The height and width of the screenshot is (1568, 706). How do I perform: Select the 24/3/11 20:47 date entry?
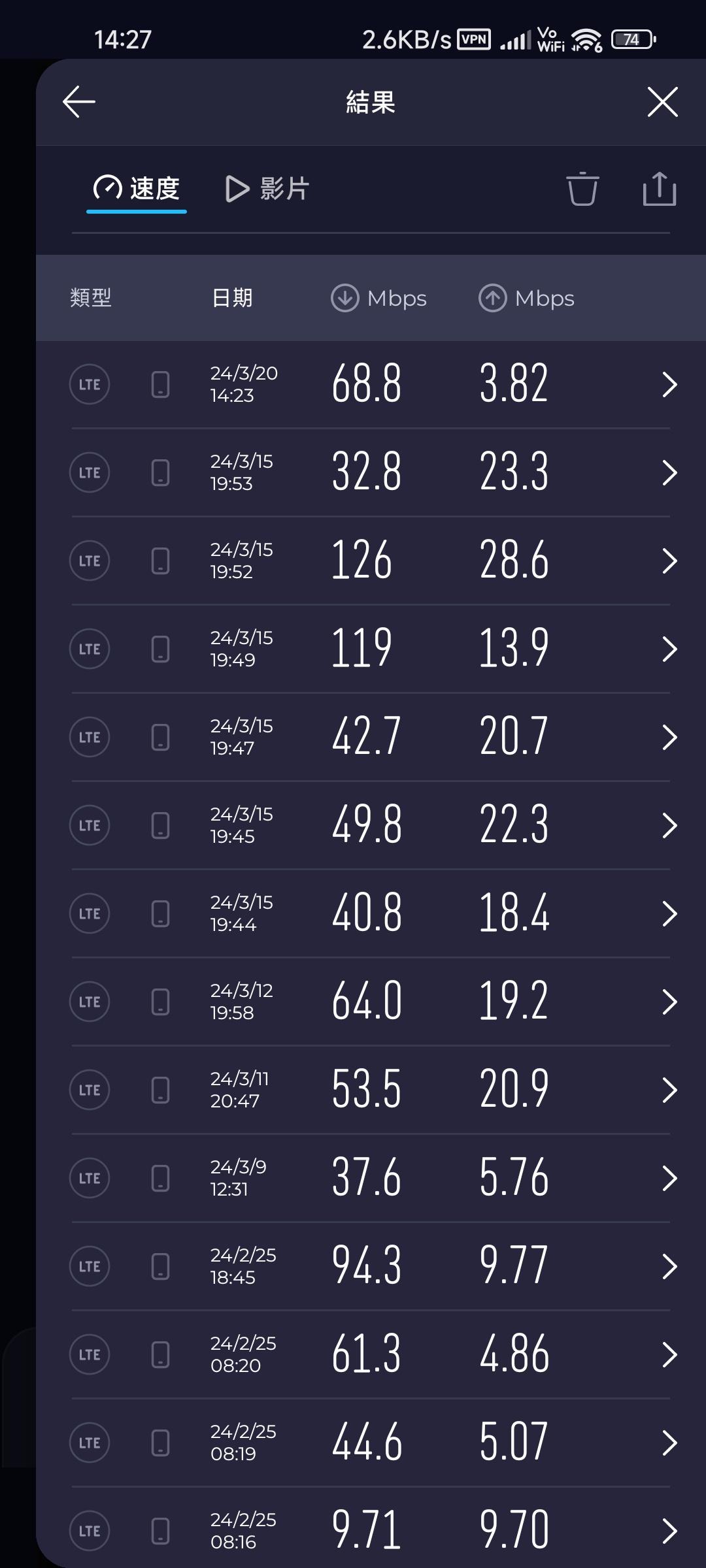239,1090
